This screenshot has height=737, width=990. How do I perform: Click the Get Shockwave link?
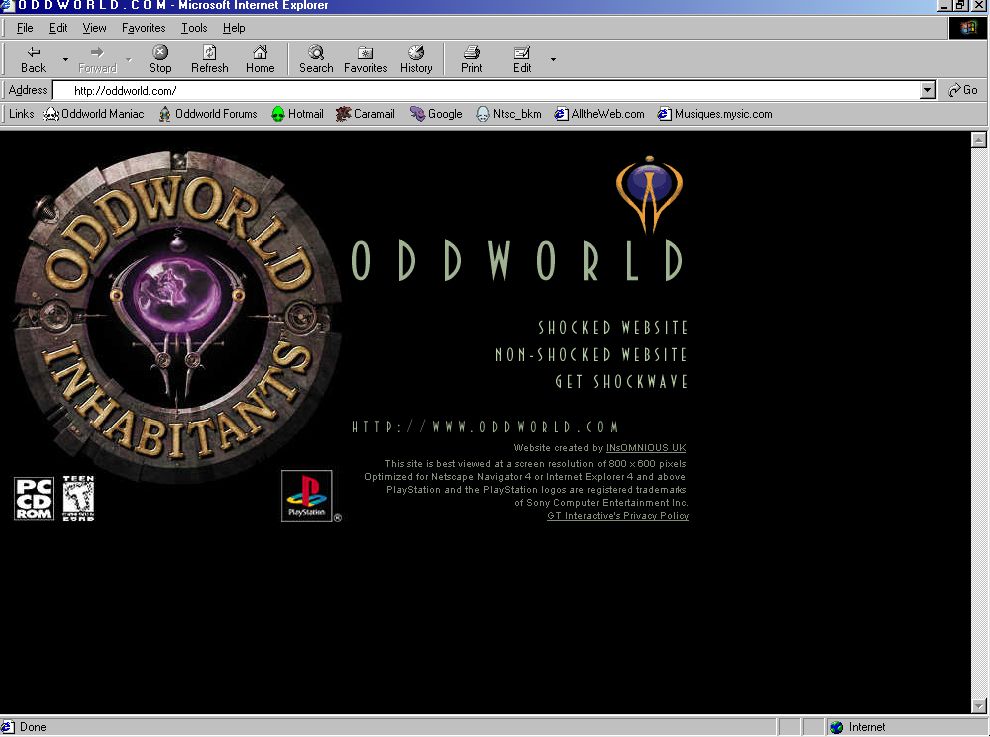tap(622, 382)
